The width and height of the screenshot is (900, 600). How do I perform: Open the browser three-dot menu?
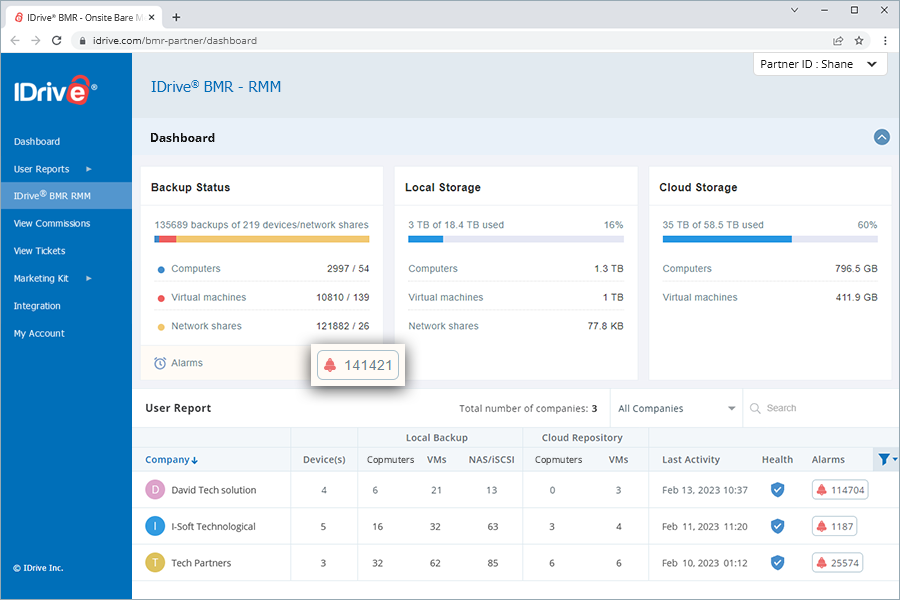885,41
